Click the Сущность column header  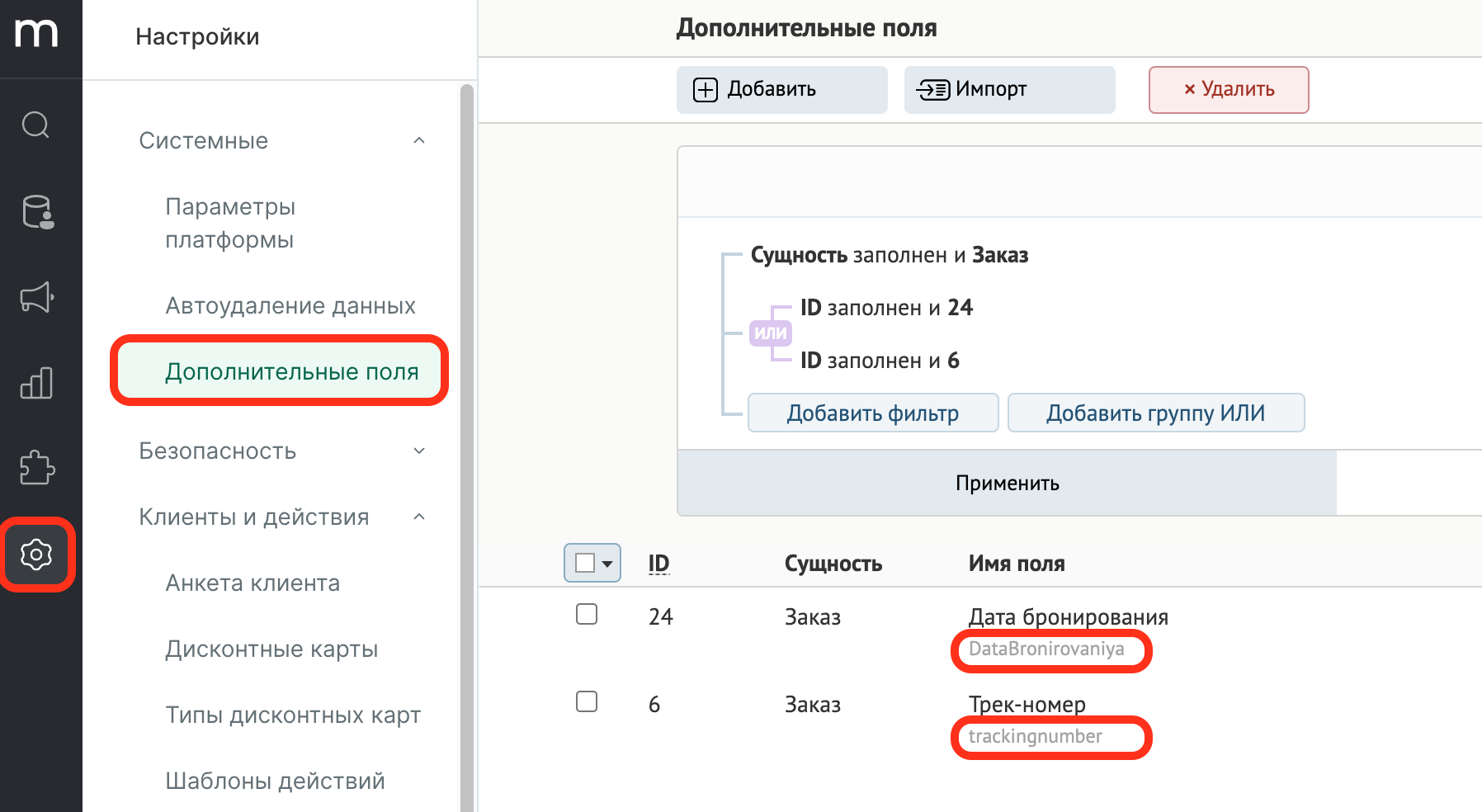pos(833,564)
